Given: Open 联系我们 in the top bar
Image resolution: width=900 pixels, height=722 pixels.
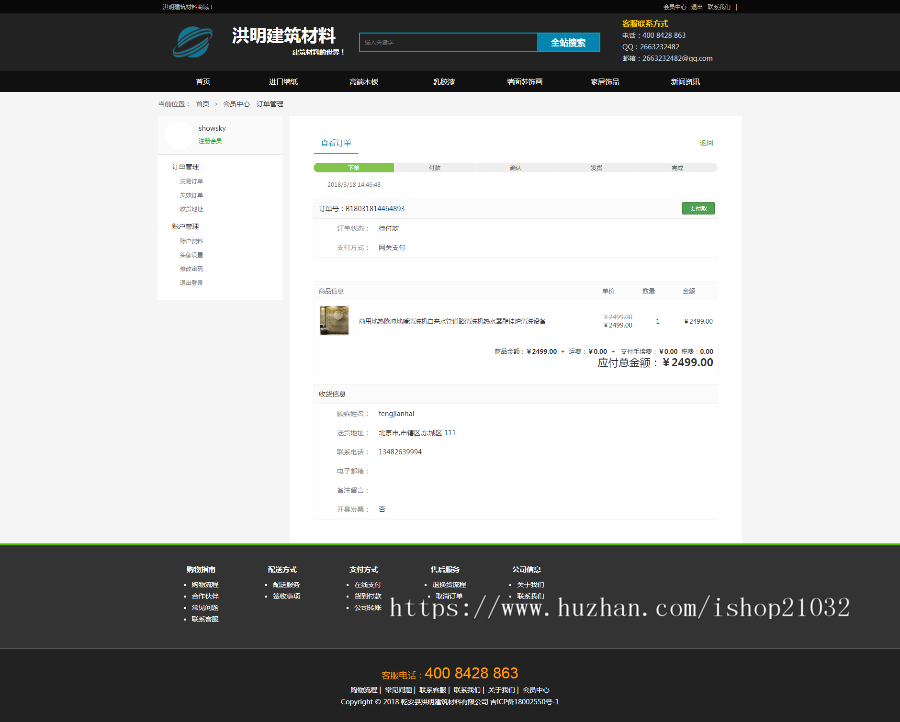Looking at the screenshot, I should pyautogui.click(x=719, y=7).
